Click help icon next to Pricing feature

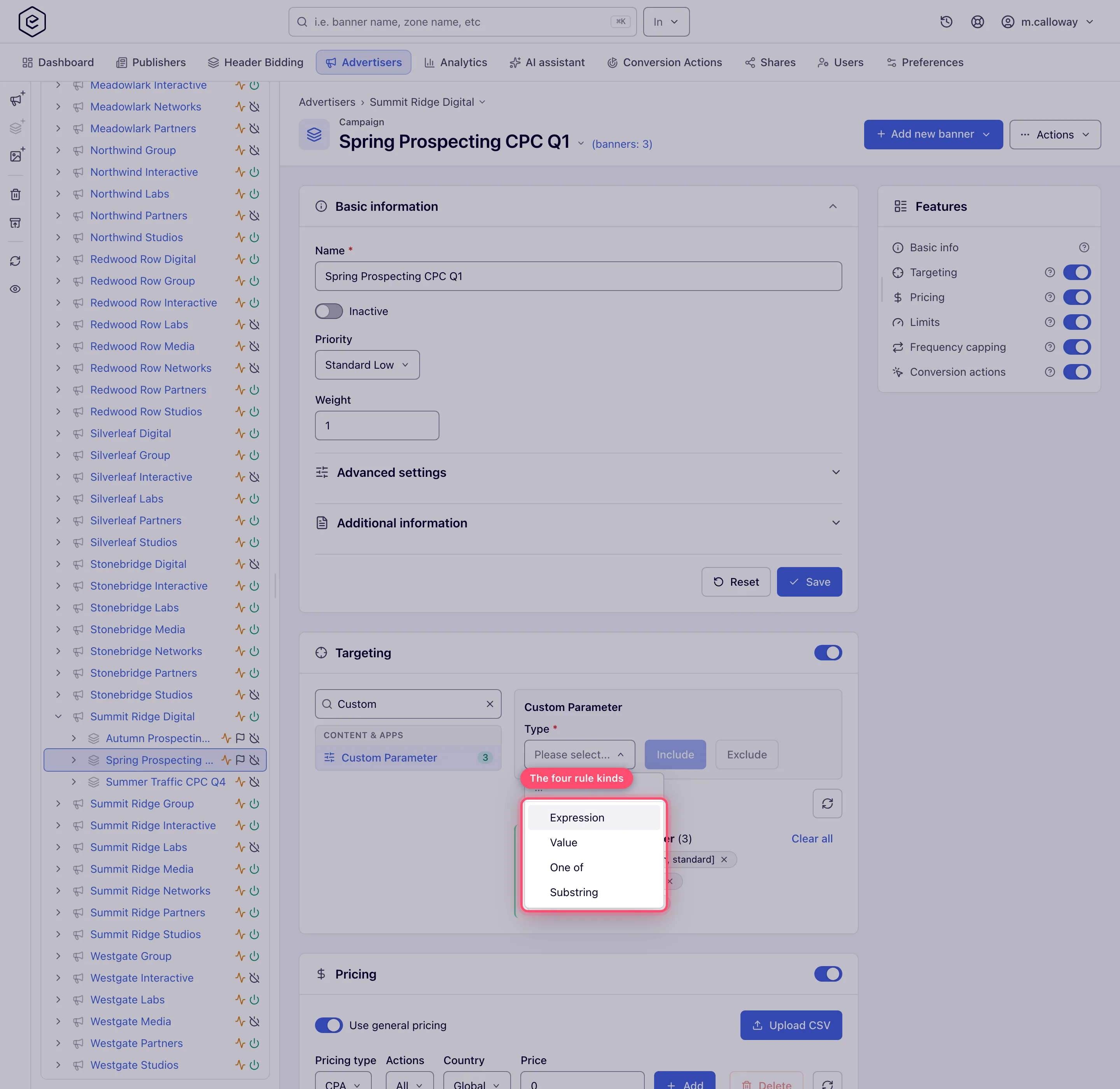[x=1050, y=298]
